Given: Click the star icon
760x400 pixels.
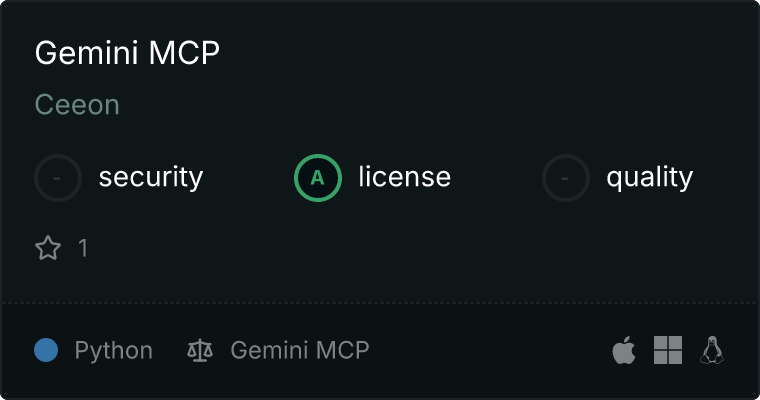Looking at the screenshot, I should pyautogui.click(x=48, y=248).
